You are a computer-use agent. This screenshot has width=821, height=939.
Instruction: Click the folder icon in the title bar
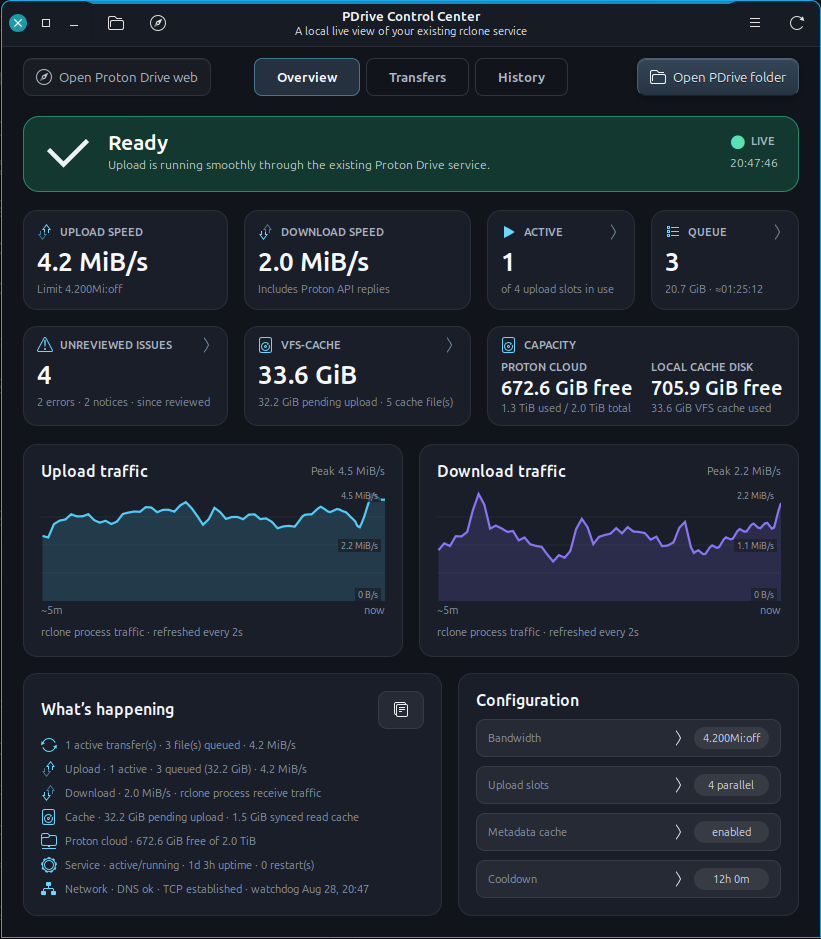(x=116, y=23)
